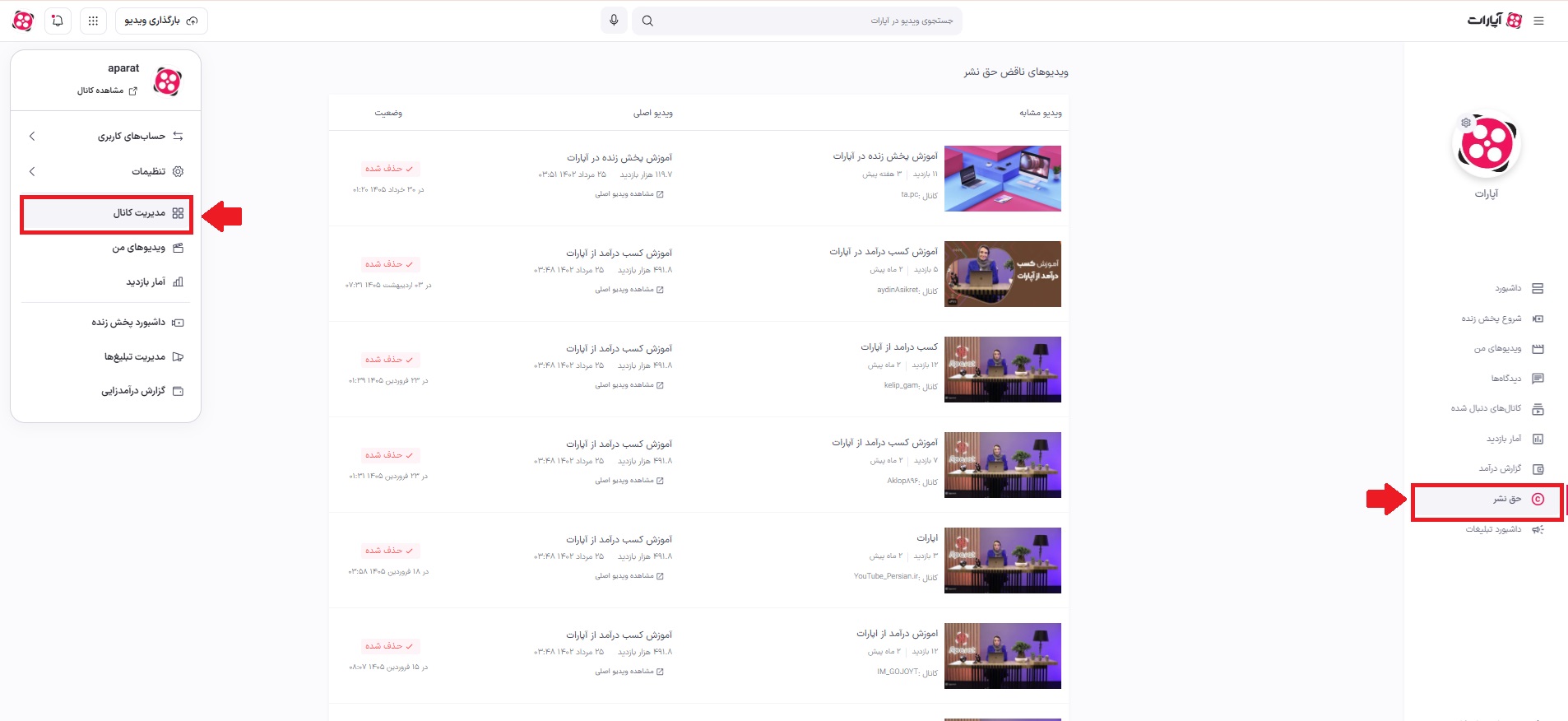Screen dimensions: 1568x721
Task: Open گزارش درآمد in right sidebar
Action: click(1511, 469)
